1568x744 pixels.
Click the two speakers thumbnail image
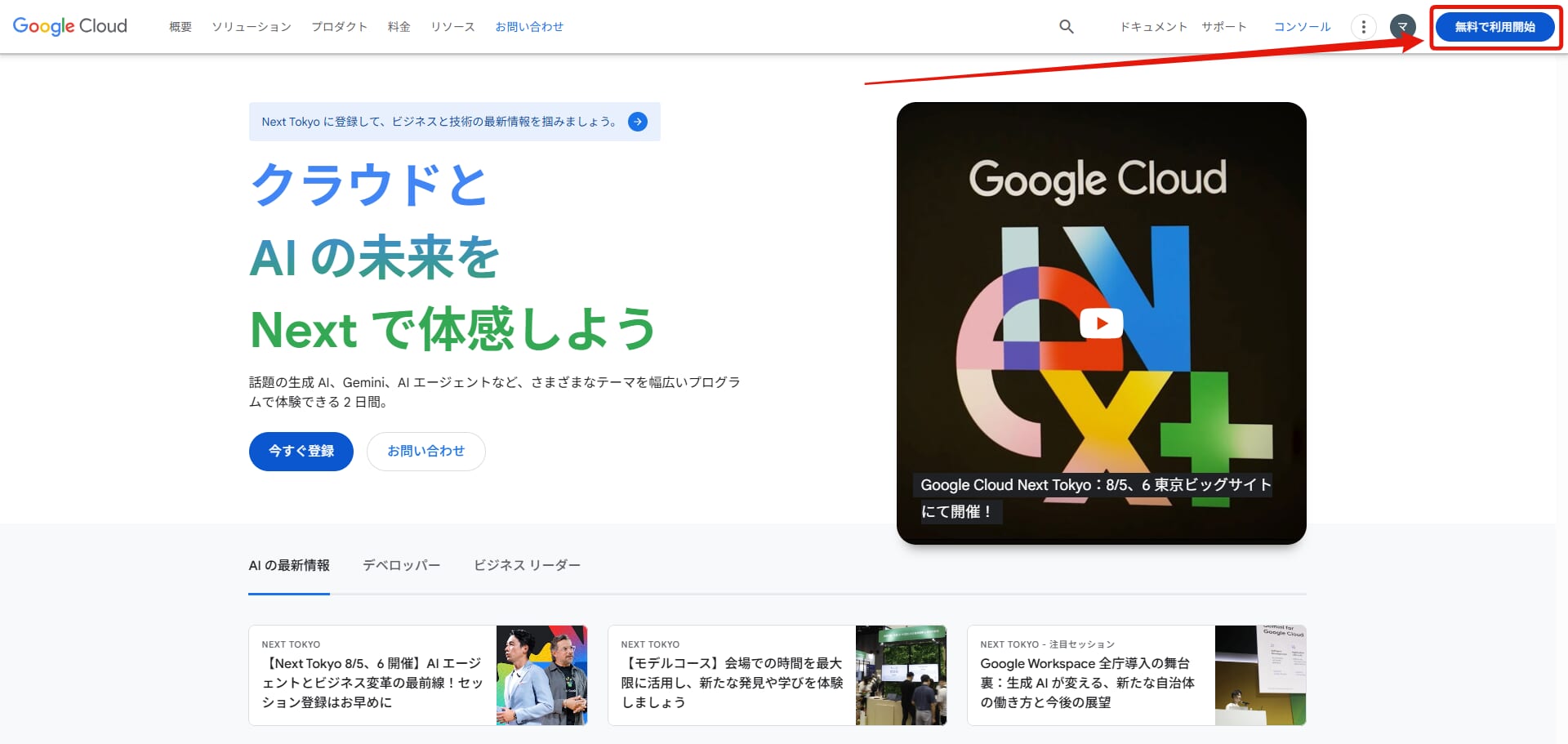[542, 675]
